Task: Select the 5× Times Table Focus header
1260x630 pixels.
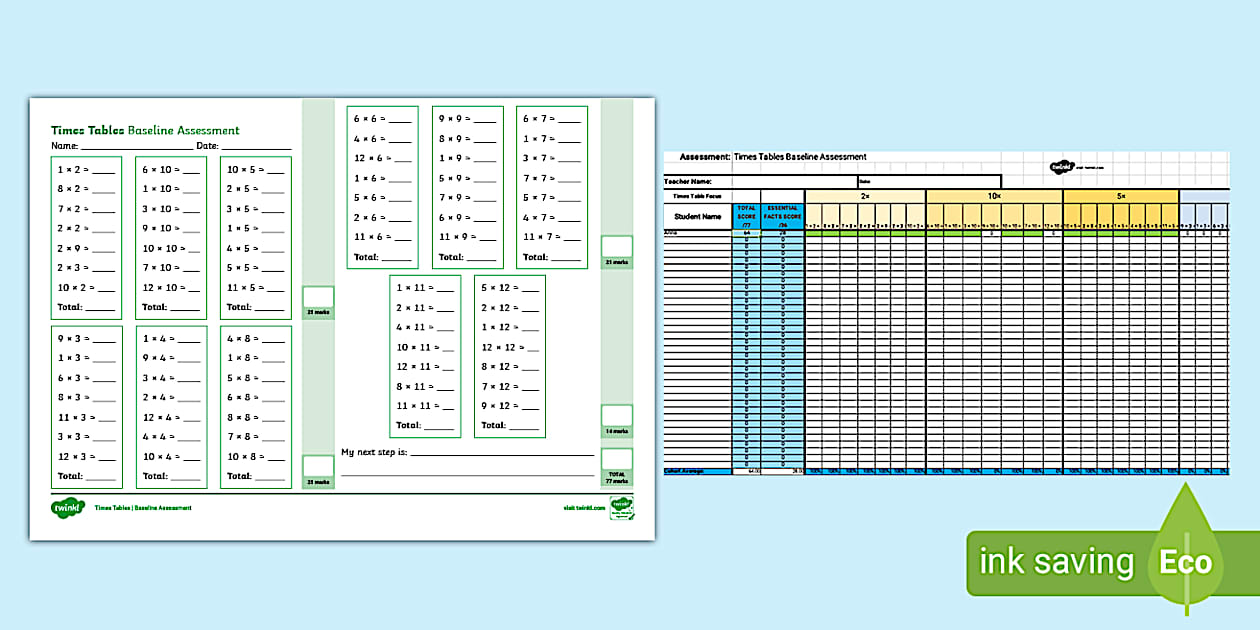Action: pyautogui.click(x=1121, y=195)
